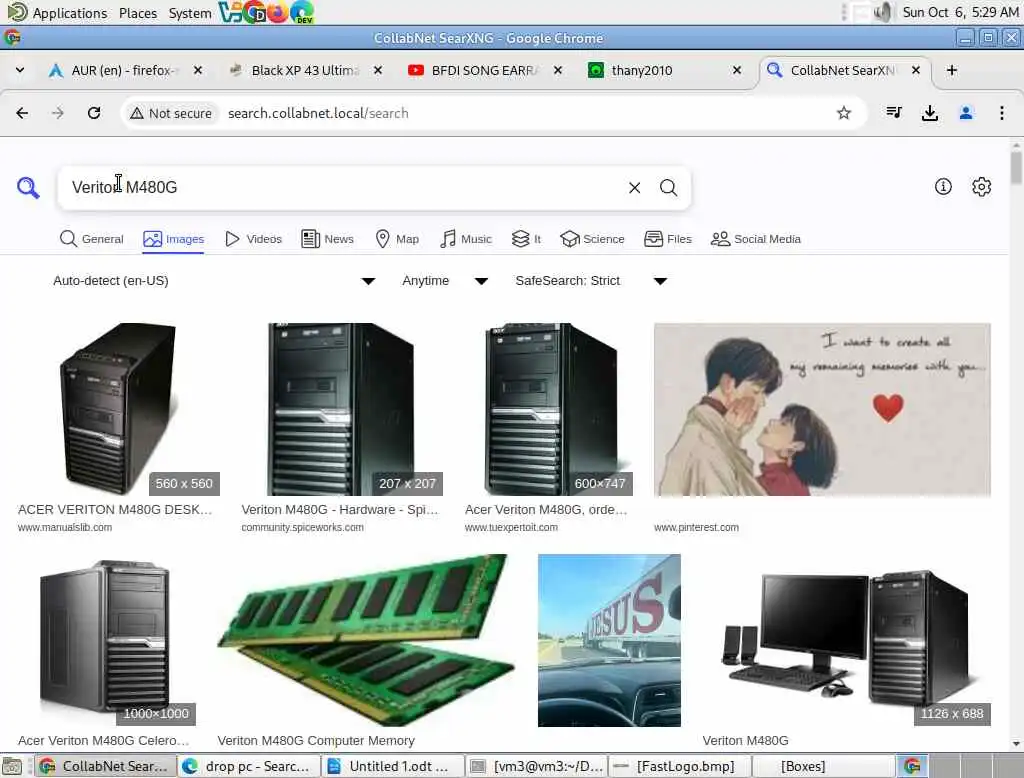Open the truck highway photo thumbnail
1024x778 pixels.
tap(609, 640)
